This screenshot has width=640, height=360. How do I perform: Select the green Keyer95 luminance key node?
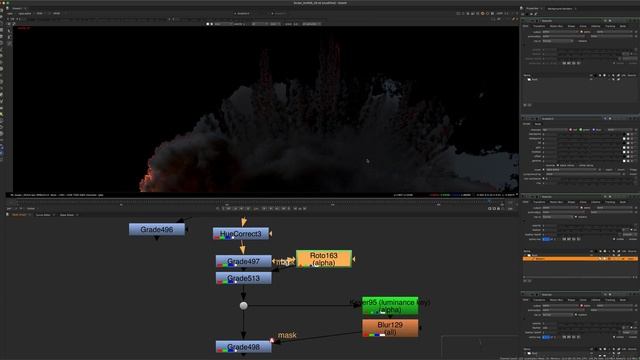click(x=390, y=306)
